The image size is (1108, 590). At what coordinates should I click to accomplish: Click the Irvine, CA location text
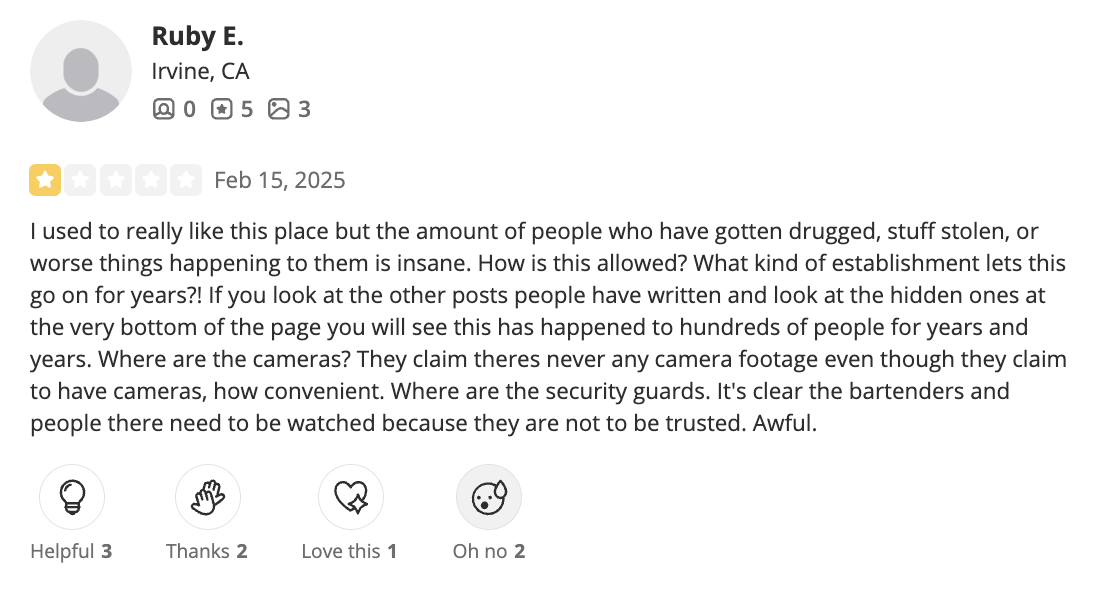200,72
